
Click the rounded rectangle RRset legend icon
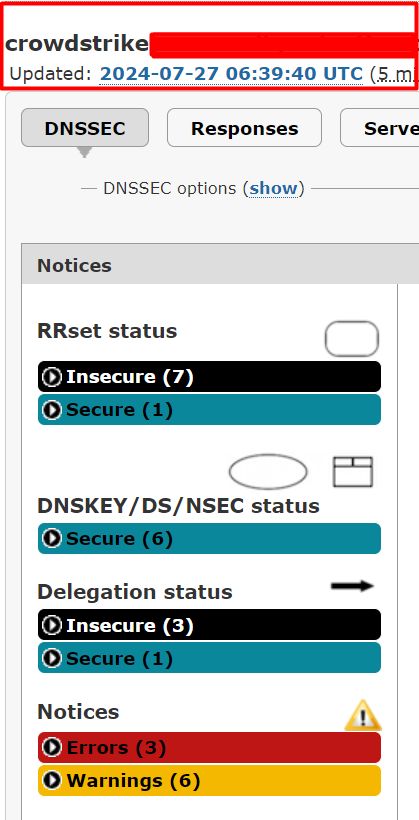(x=352, y=339)
